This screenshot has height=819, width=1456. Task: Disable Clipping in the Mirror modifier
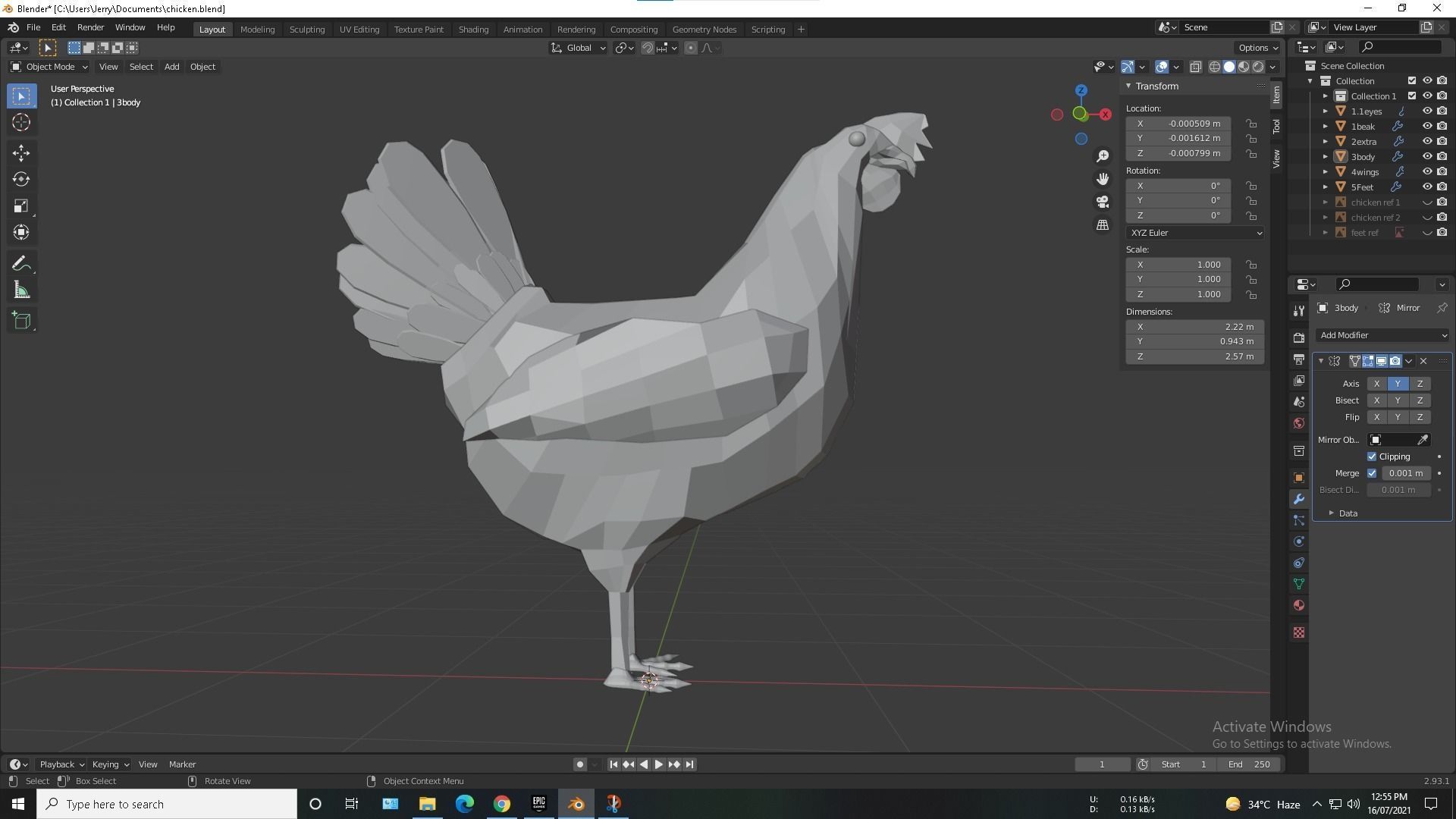(x=1372, y=456)
